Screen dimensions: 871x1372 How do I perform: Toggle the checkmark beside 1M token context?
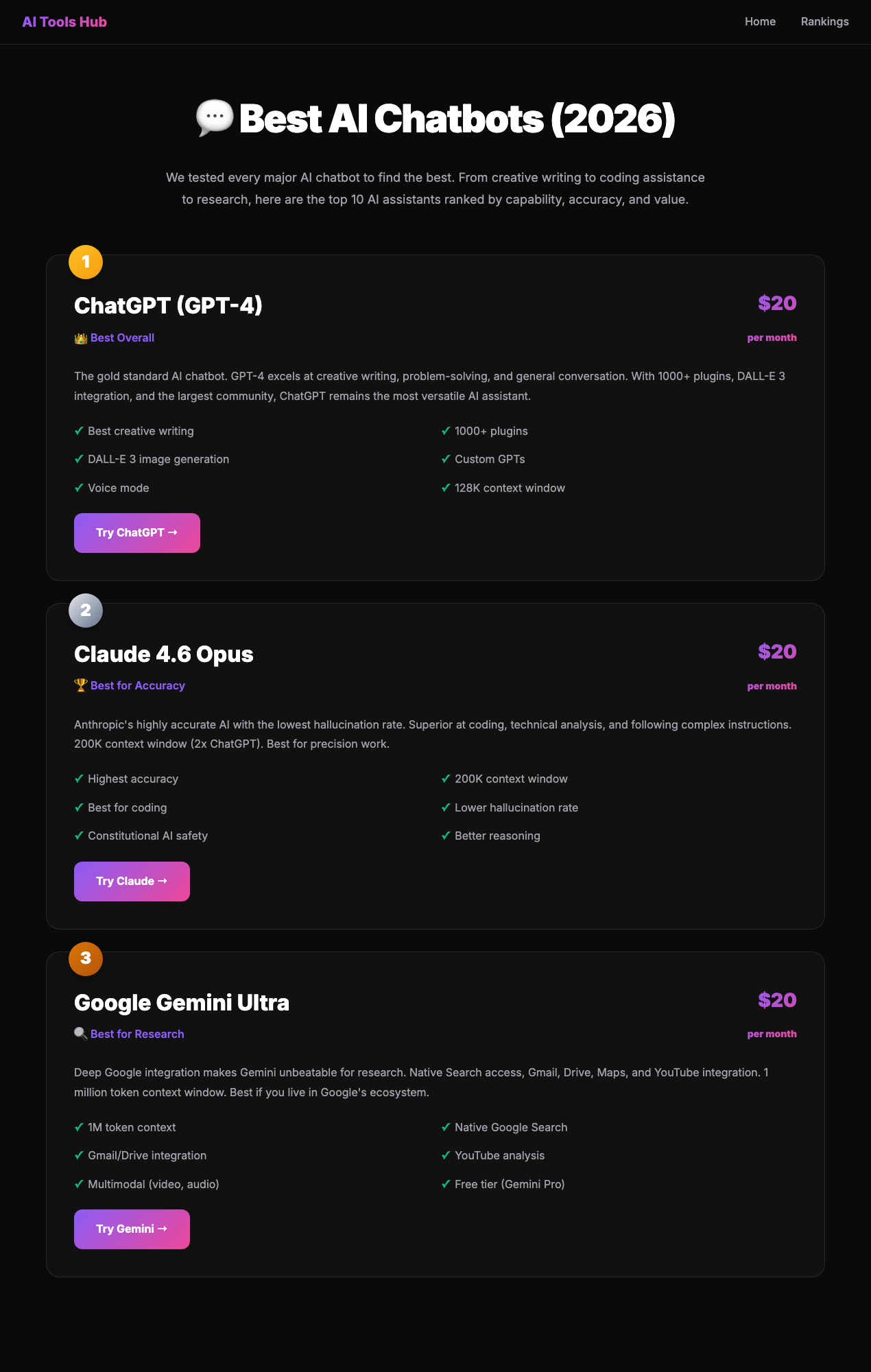(x=78, y=1127)
